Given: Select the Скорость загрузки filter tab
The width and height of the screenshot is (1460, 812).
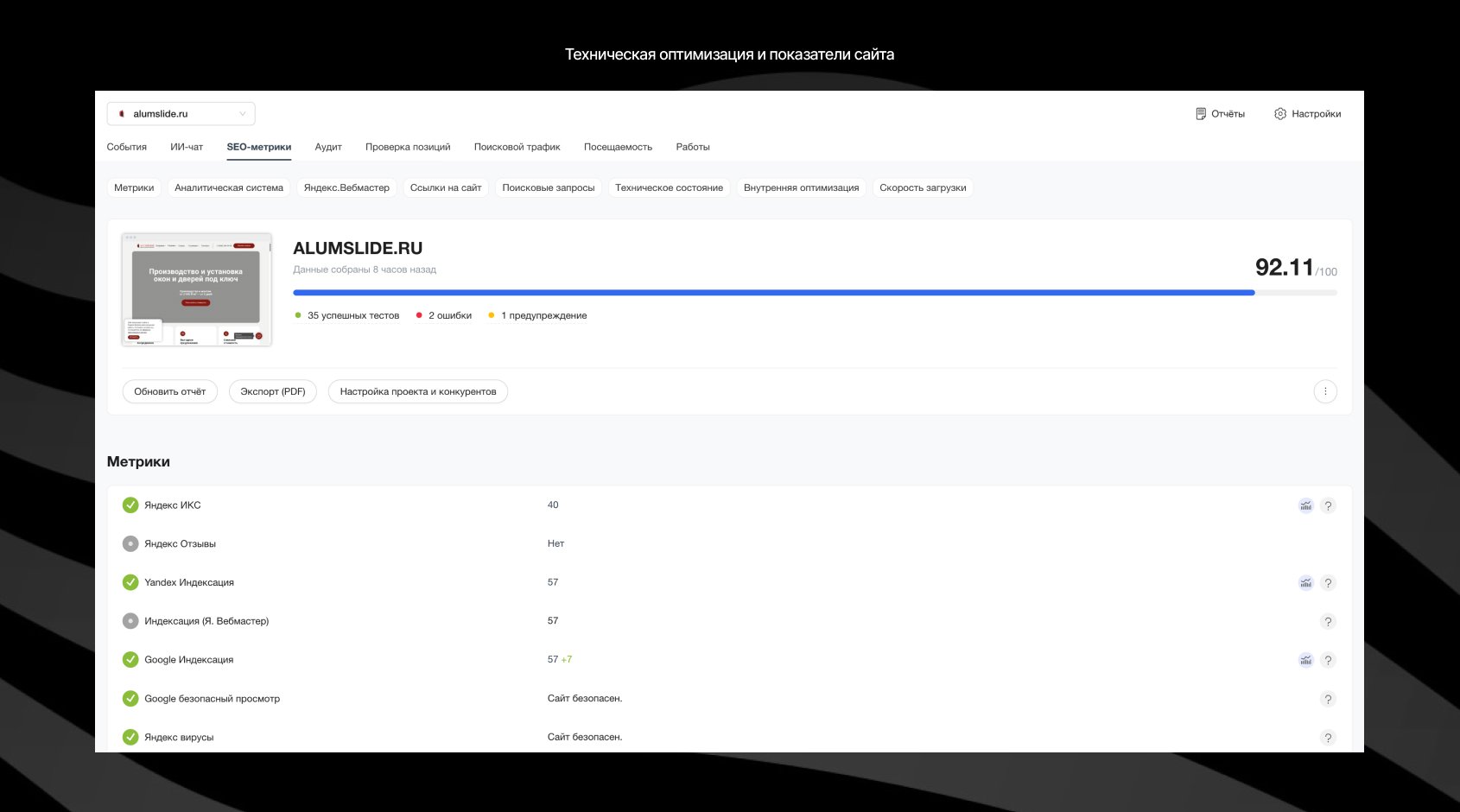Looking at the screenshot, I should pyautogui.click(x=923, y=187).
